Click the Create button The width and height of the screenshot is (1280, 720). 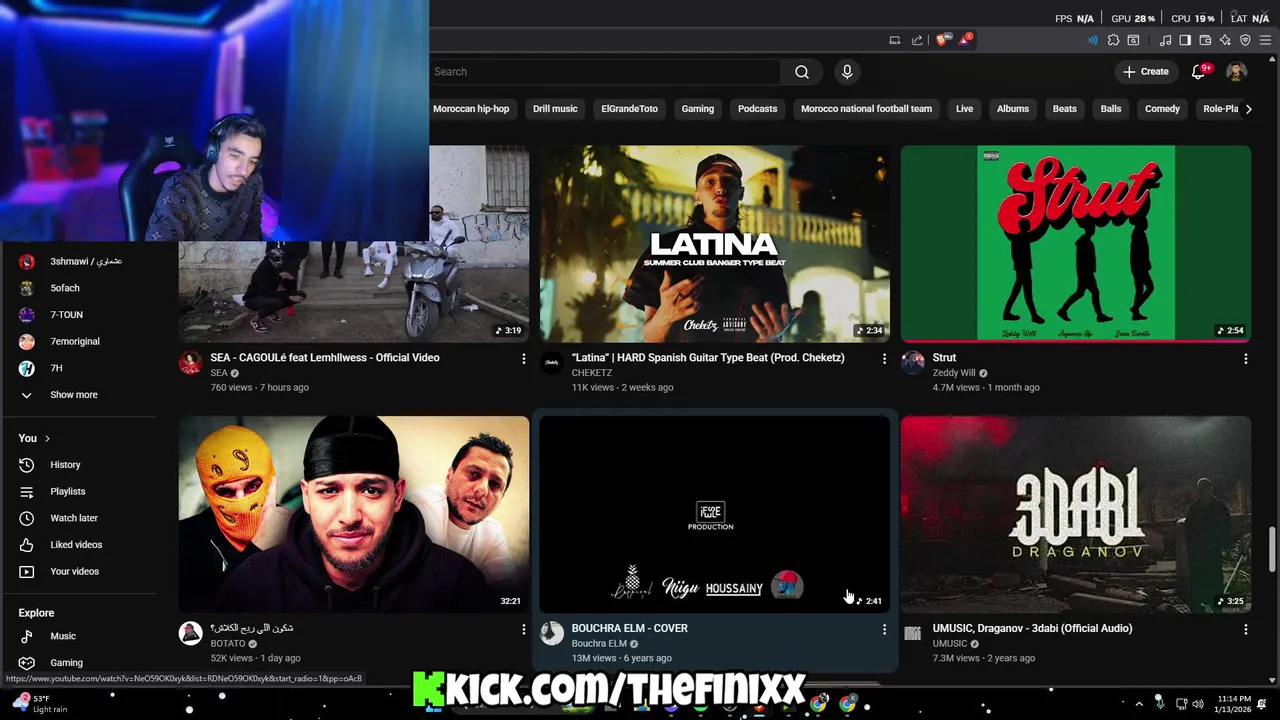click(x=1145, y=72)
